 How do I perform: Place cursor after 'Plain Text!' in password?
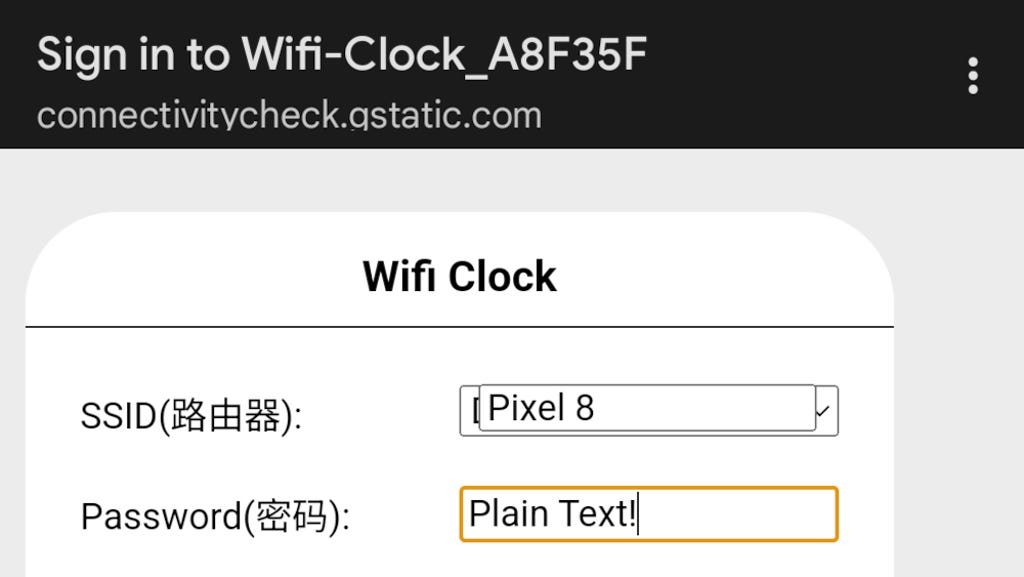pos(639,514)
